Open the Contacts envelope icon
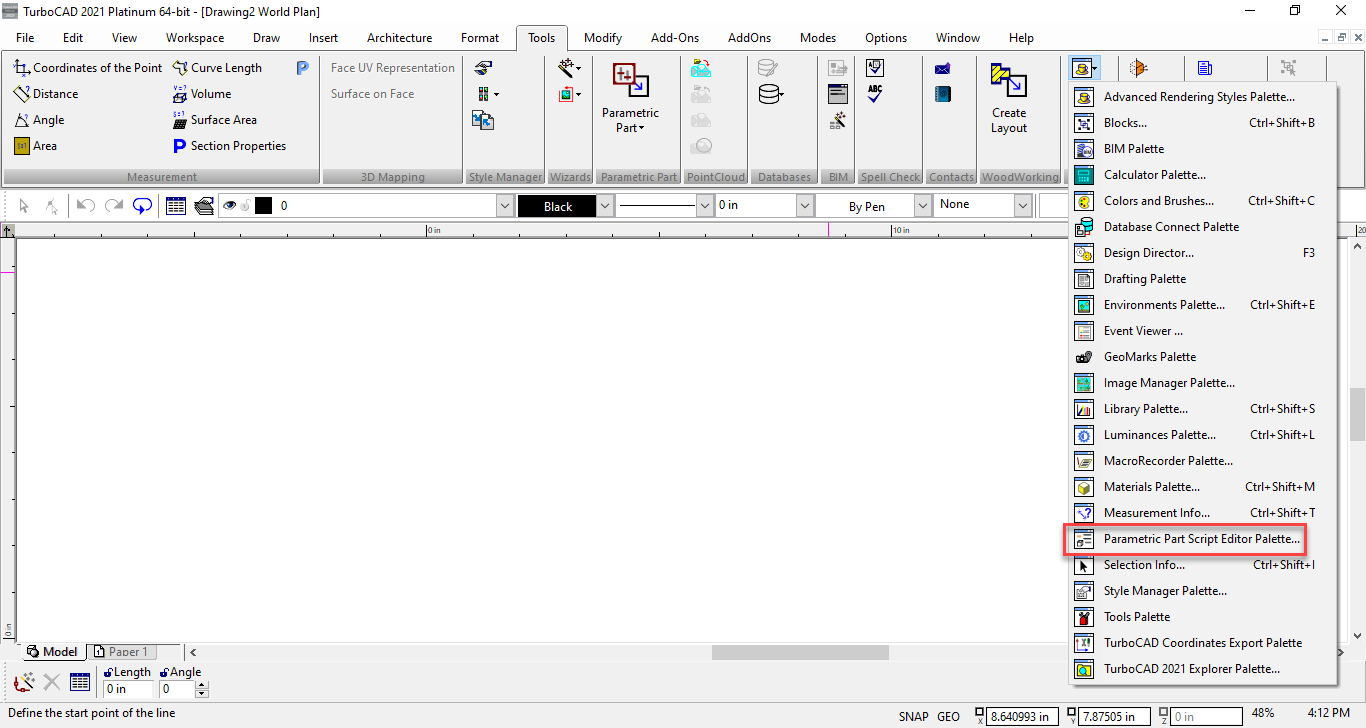 pyautogui.click(x=942, y=69)
